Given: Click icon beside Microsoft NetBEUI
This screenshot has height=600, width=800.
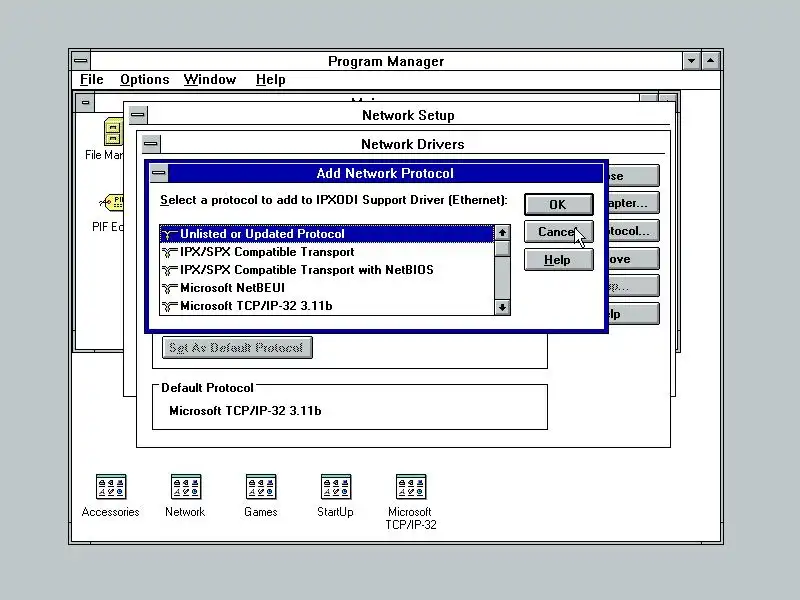Looking at the screenshot, I should click(x=169, y=288).
